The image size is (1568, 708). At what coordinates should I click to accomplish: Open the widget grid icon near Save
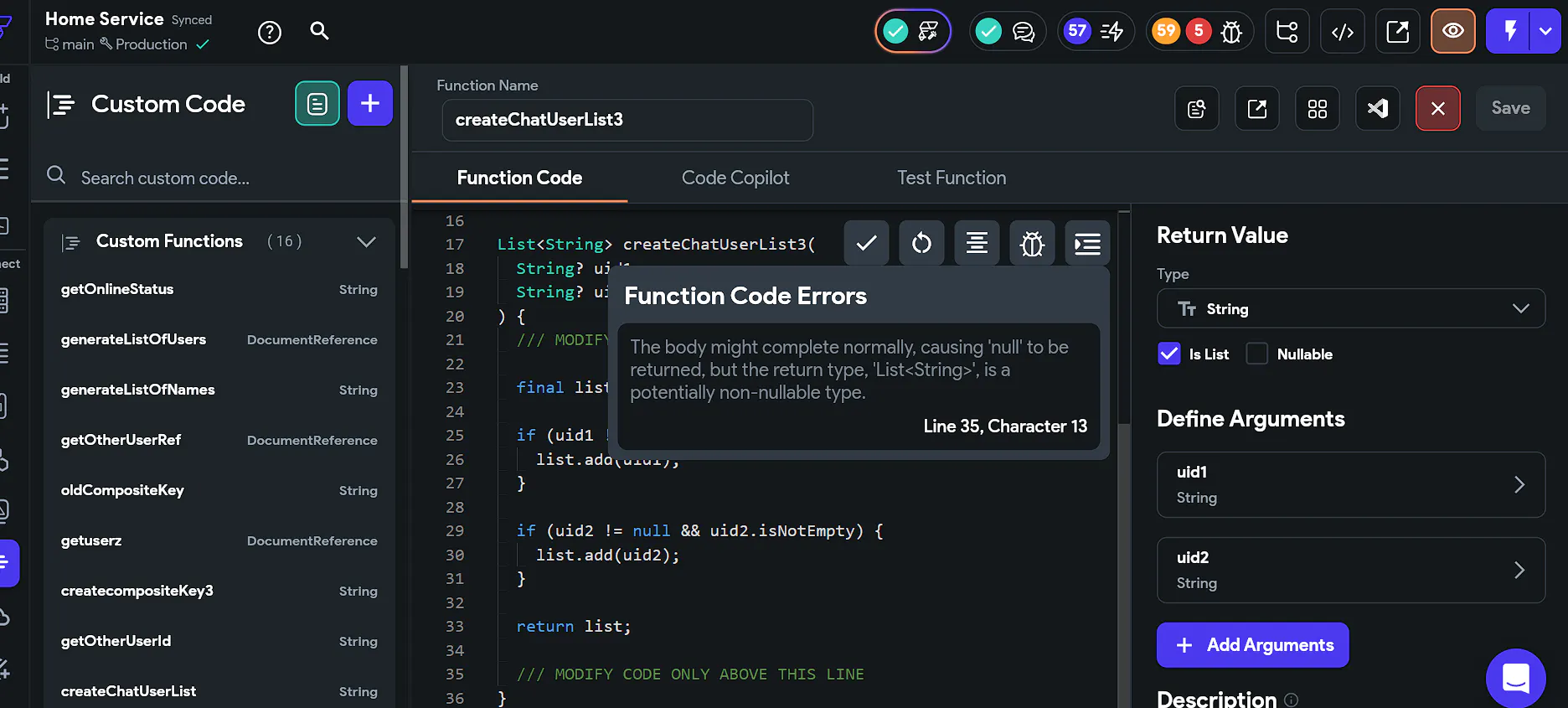click(1318, 108)
